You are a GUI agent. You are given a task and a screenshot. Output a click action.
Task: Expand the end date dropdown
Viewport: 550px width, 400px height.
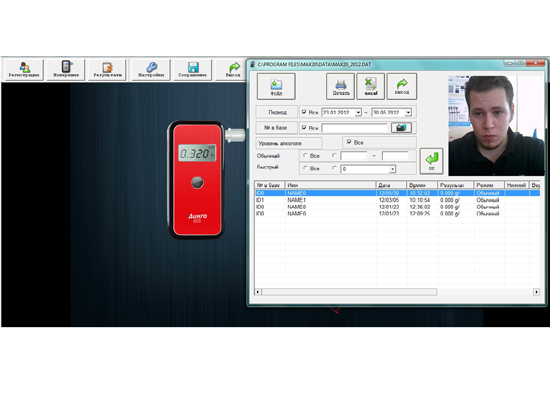(408, 113)
